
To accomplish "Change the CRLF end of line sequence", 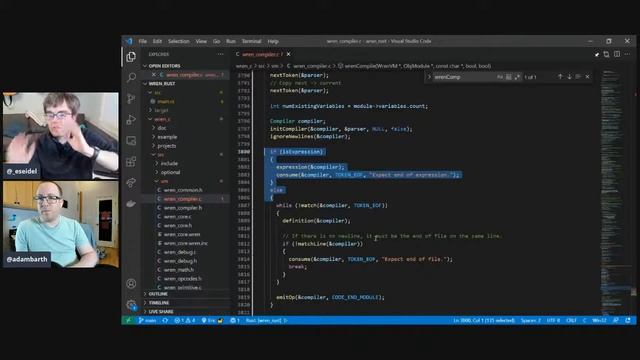I will pyautogui.click(x=571, y=320).
